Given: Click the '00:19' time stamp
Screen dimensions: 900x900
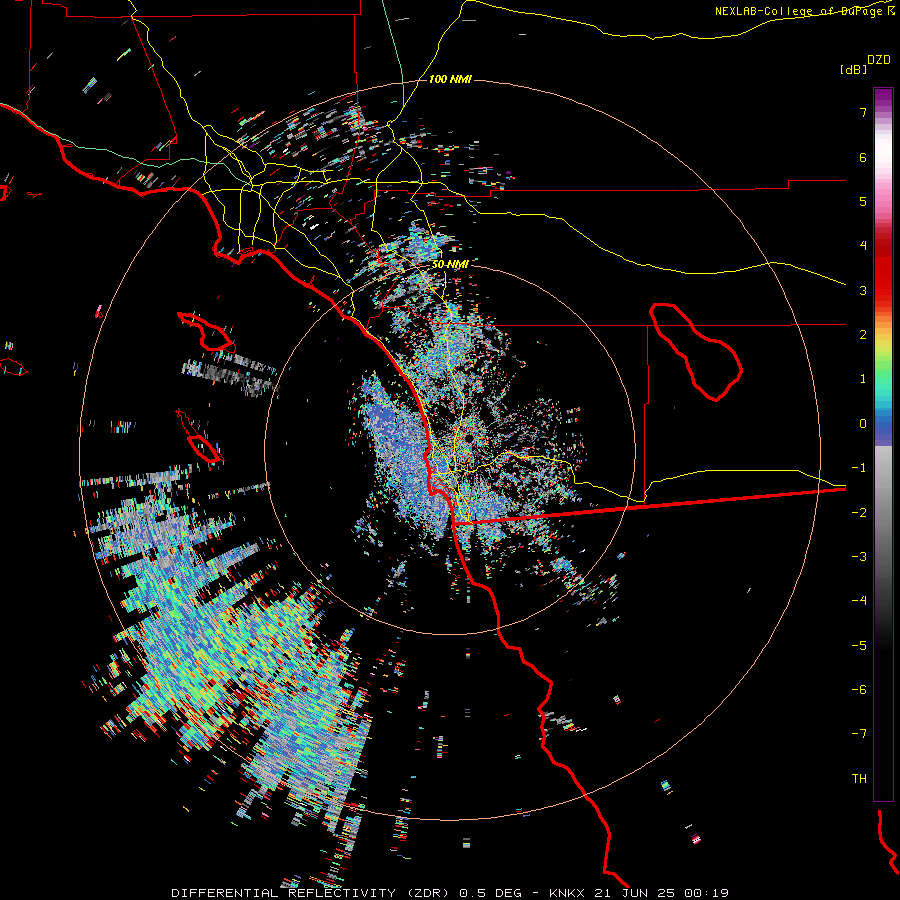Looking at the screenshot, I should [707, 893].
